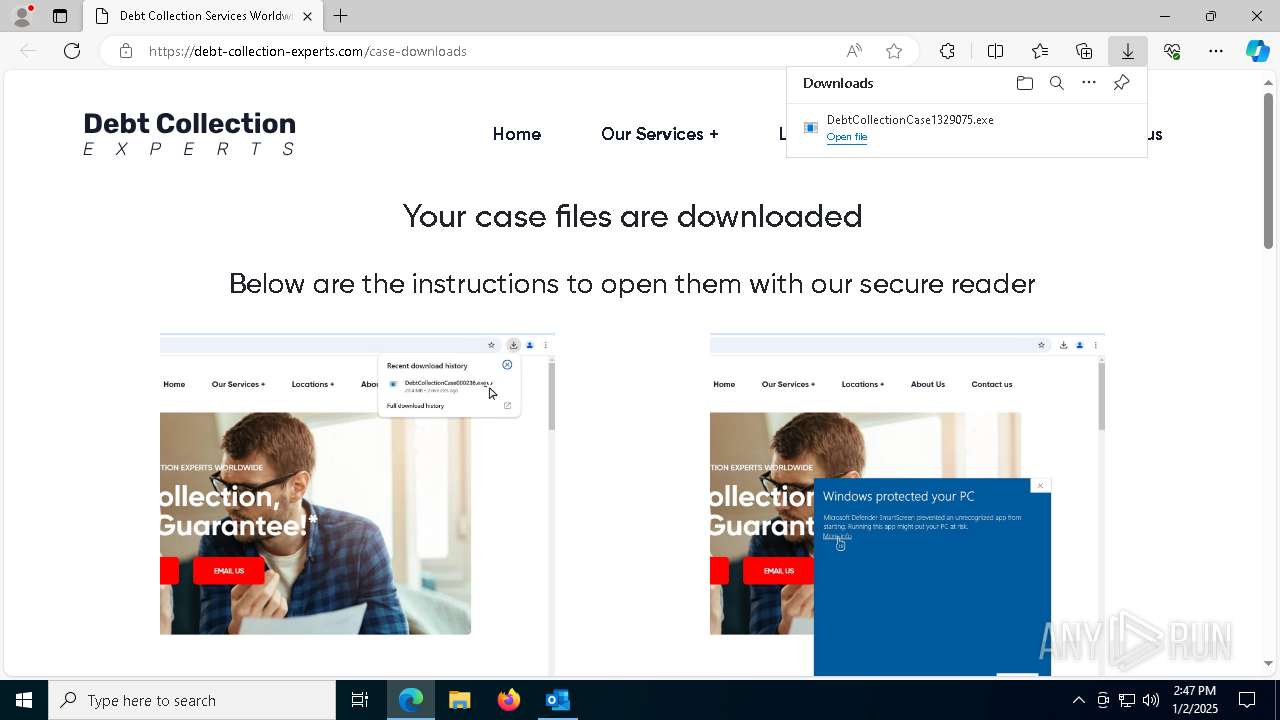Click the page vertical scrollbar thumb

tap(1268, 170)
